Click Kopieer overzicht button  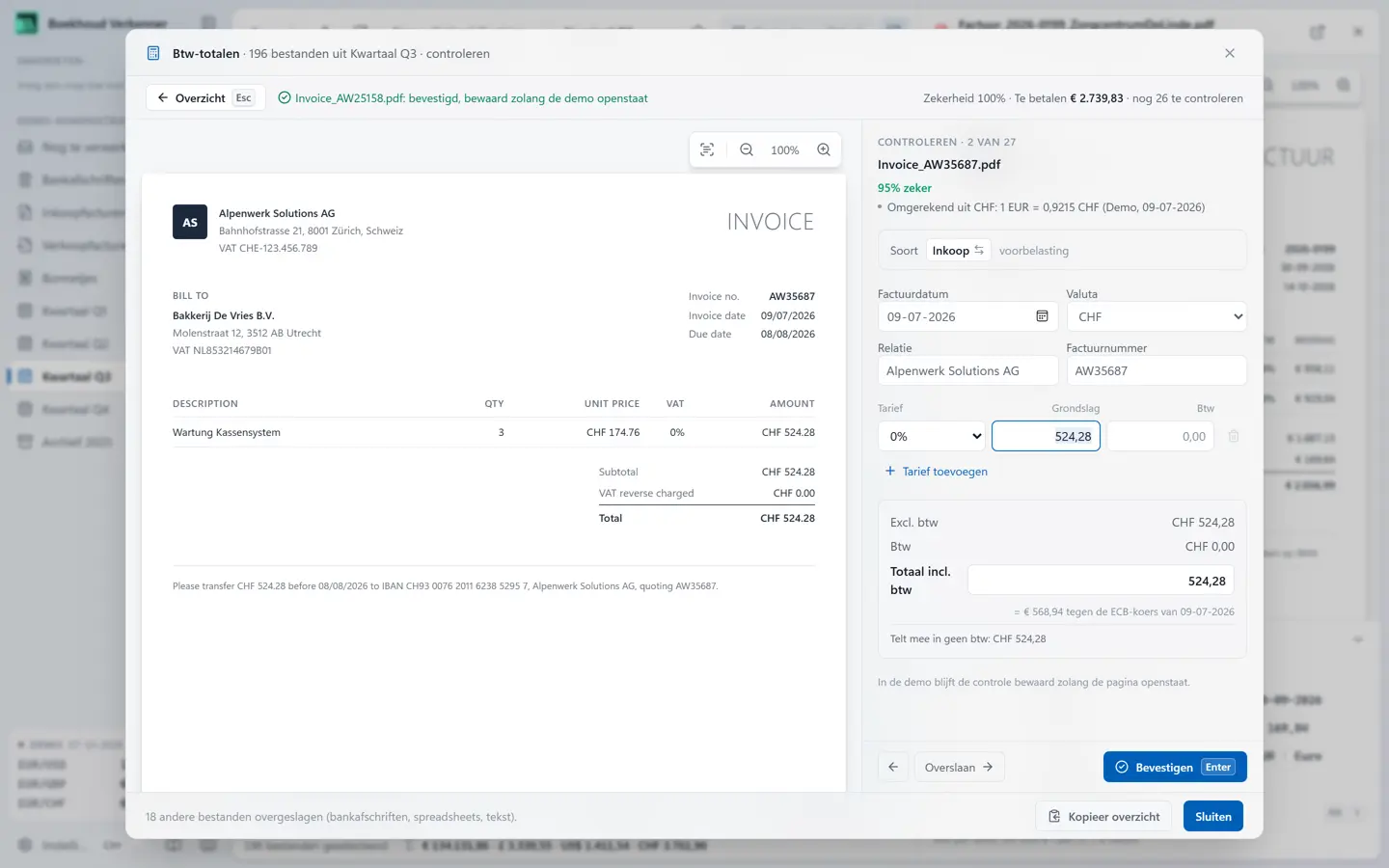click(1103, 816)
